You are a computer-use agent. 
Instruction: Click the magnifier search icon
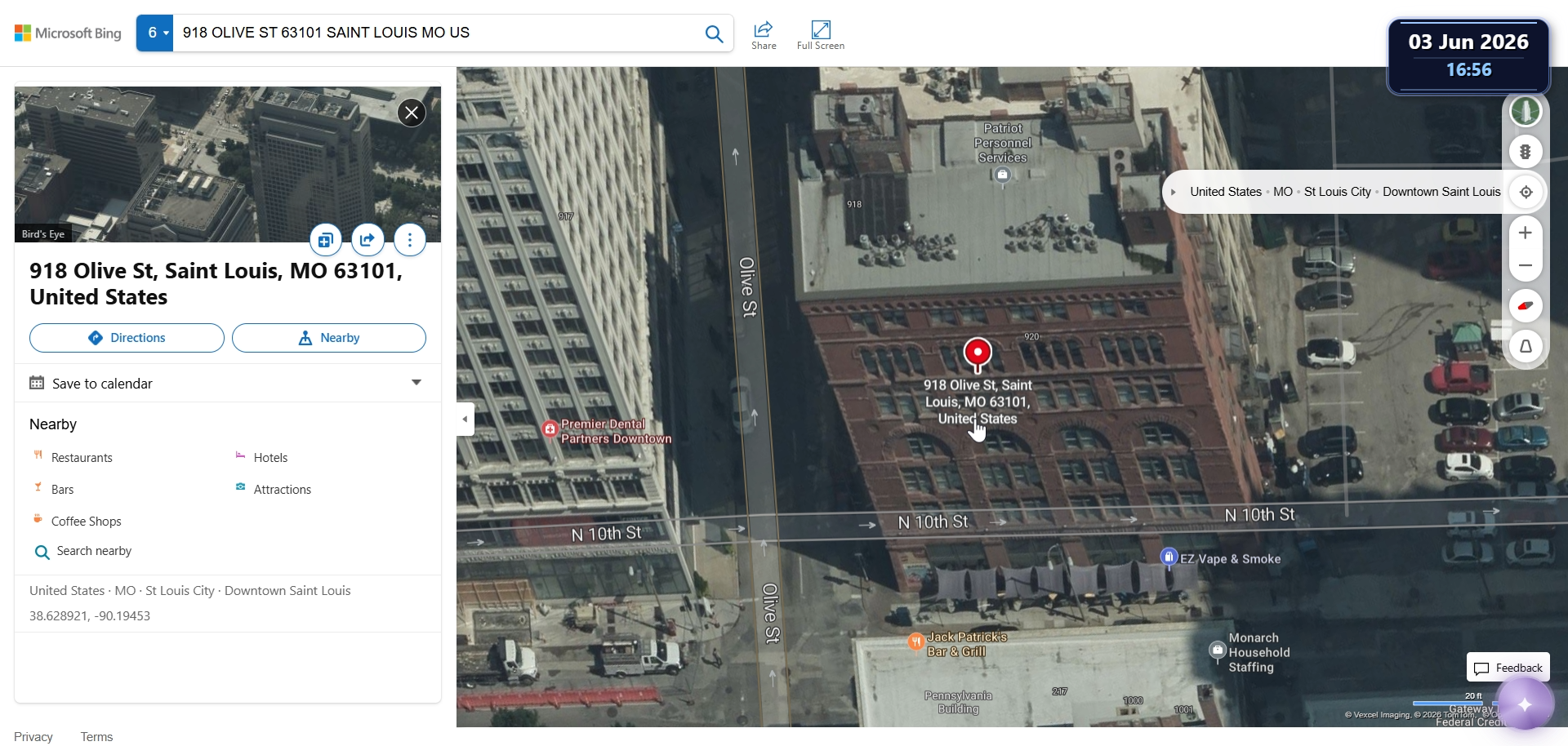coord(714,33)
